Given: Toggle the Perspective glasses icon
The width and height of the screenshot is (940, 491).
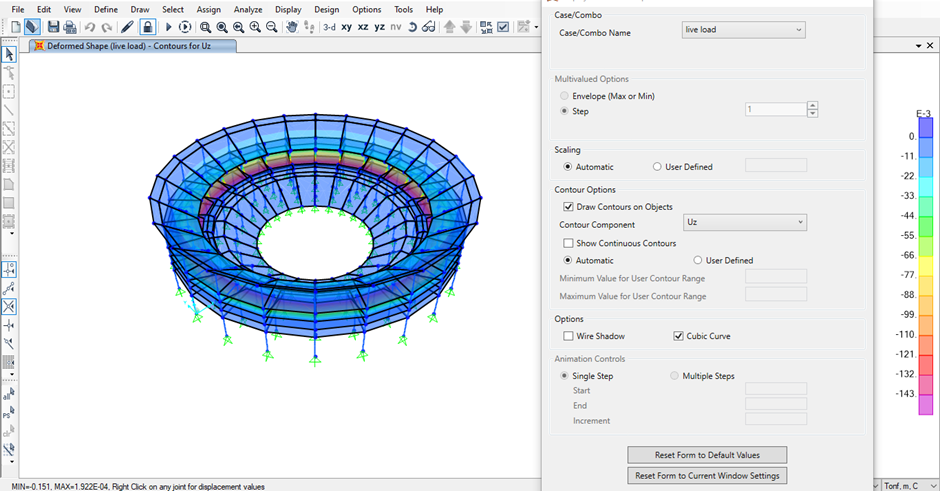Looking at the screenshot, I should 428,27.
